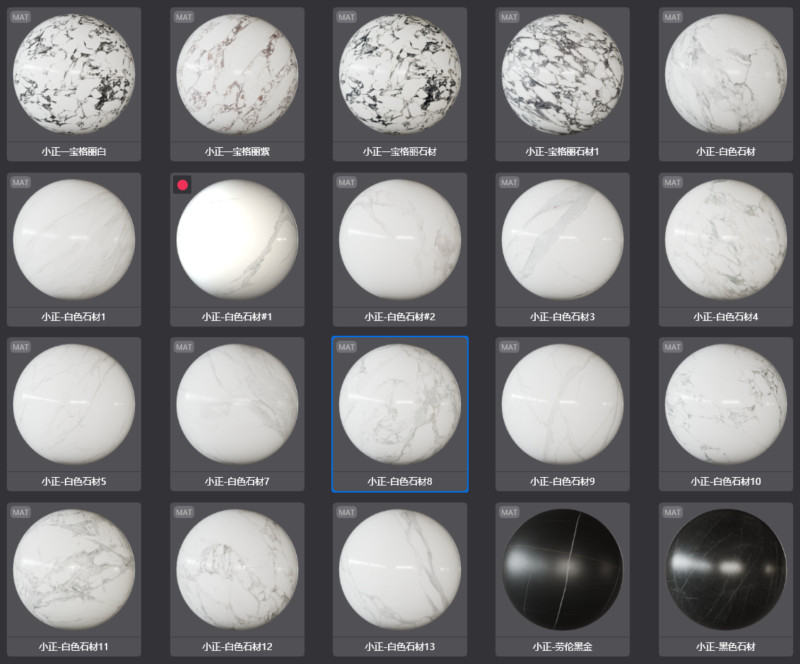Choose the 小正-劳伦黑金 black sphere

tap(562, 570)
